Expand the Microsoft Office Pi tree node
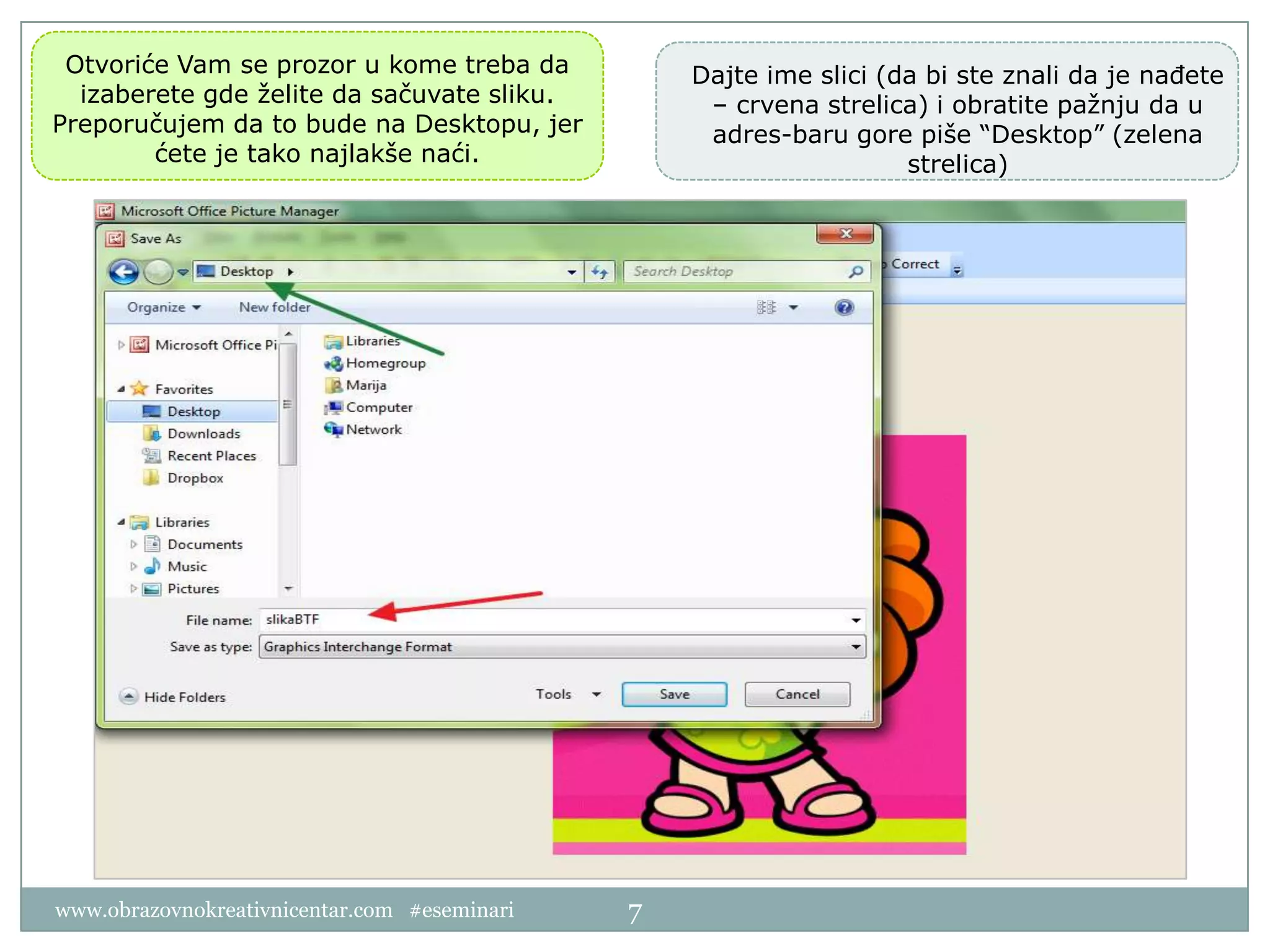The width and height of the screenshot is (1270, 952). [122, 345]
